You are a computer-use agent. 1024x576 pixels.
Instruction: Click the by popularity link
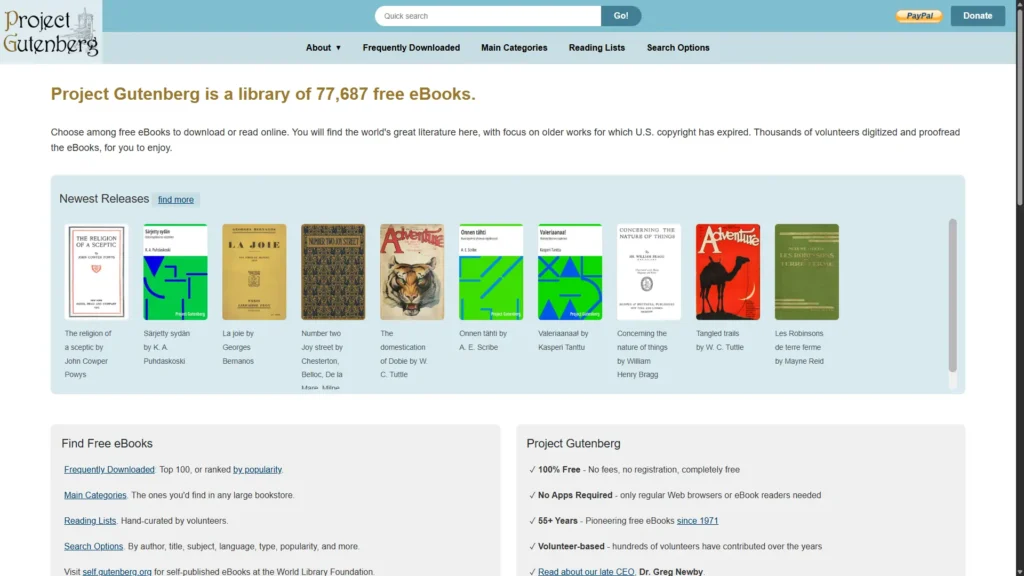[257, 470]
